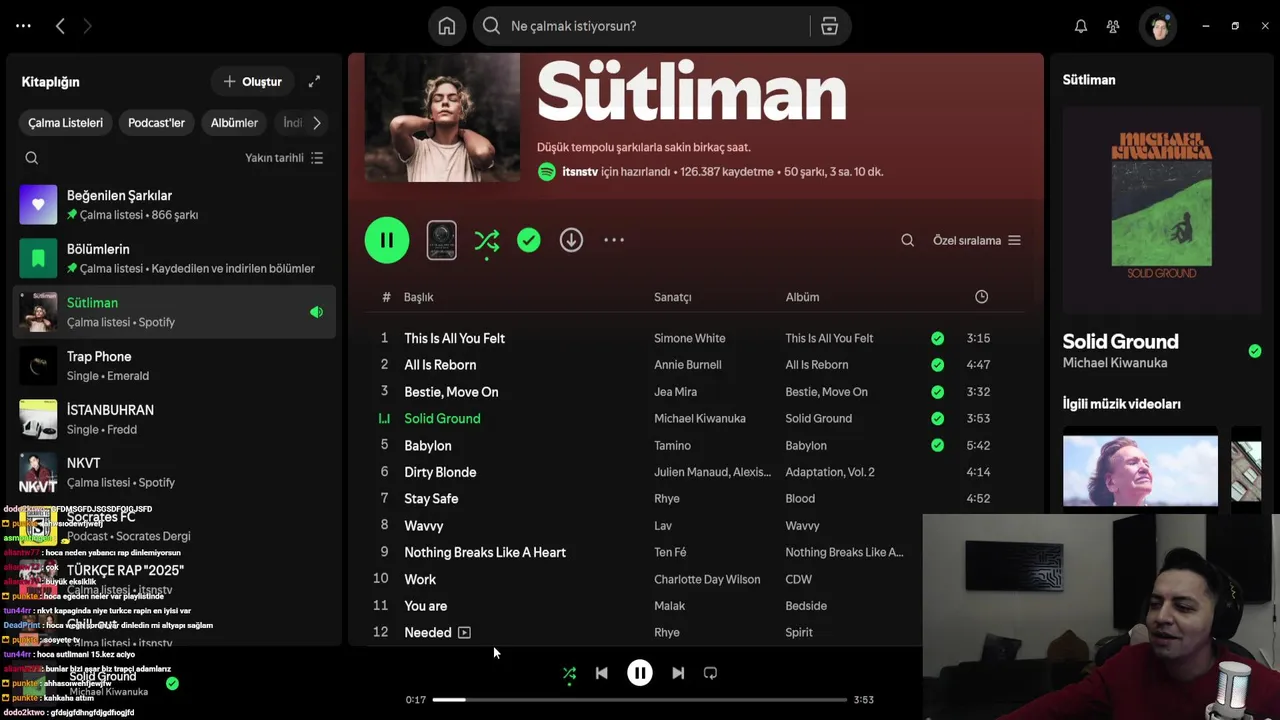Toggle saved checkmark for Solid Ground row
The width and height of the screenshot is (1280, 720).
tap(937, 418)
